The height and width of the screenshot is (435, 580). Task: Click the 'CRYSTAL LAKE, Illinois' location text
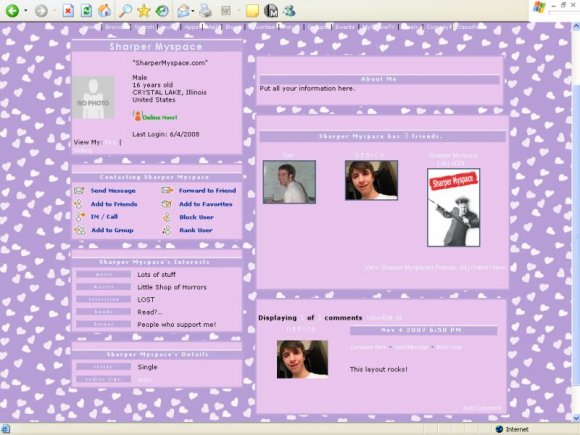[x=169, y=92]
